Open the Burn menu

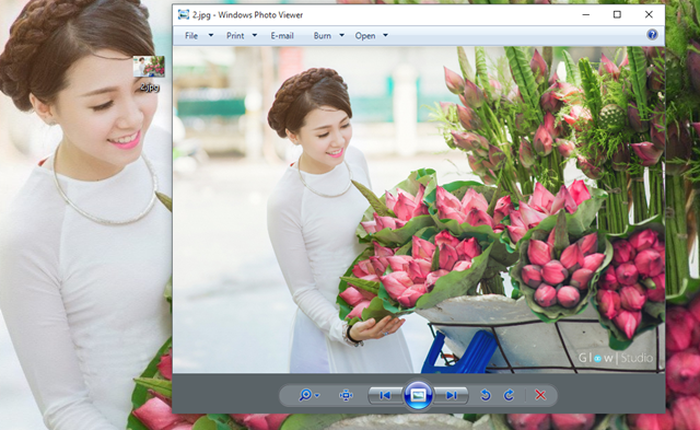pyautogui.click(x=322, y=36)
